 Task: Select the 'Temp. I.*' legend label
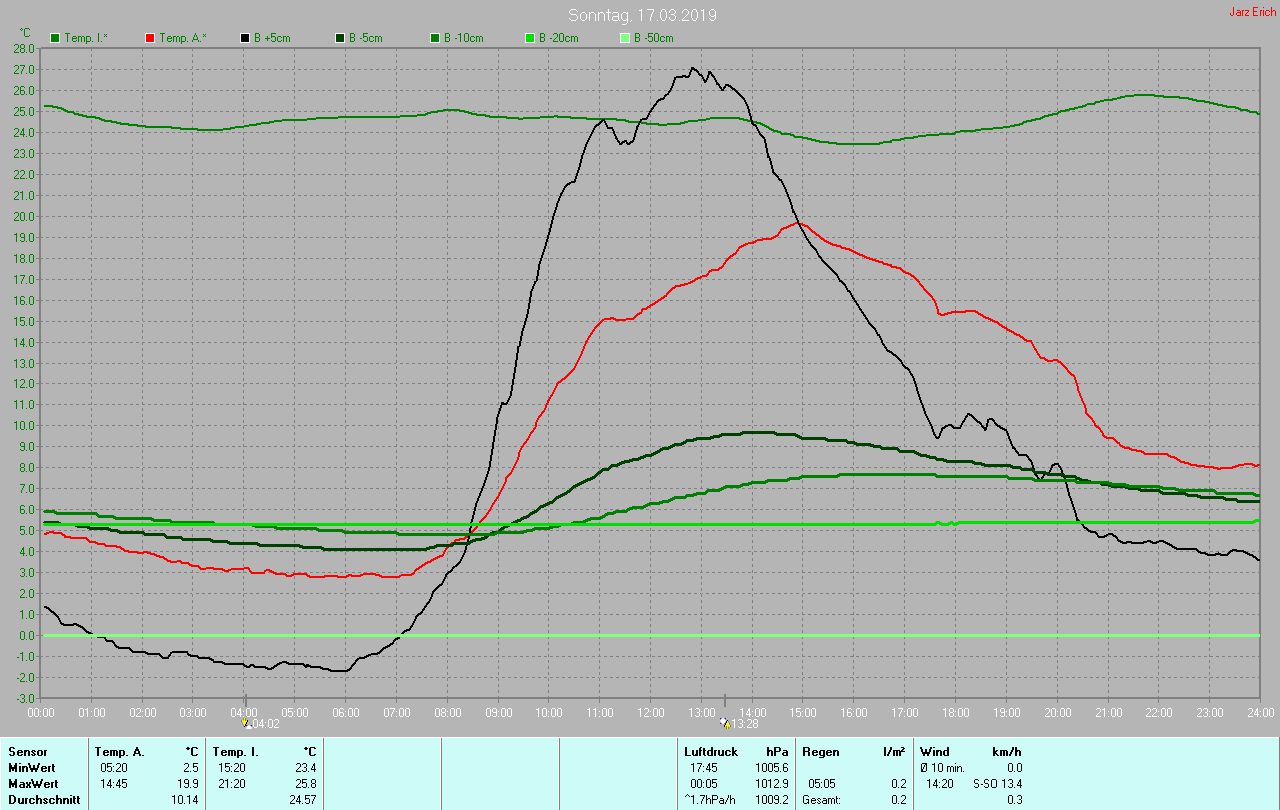86,38
